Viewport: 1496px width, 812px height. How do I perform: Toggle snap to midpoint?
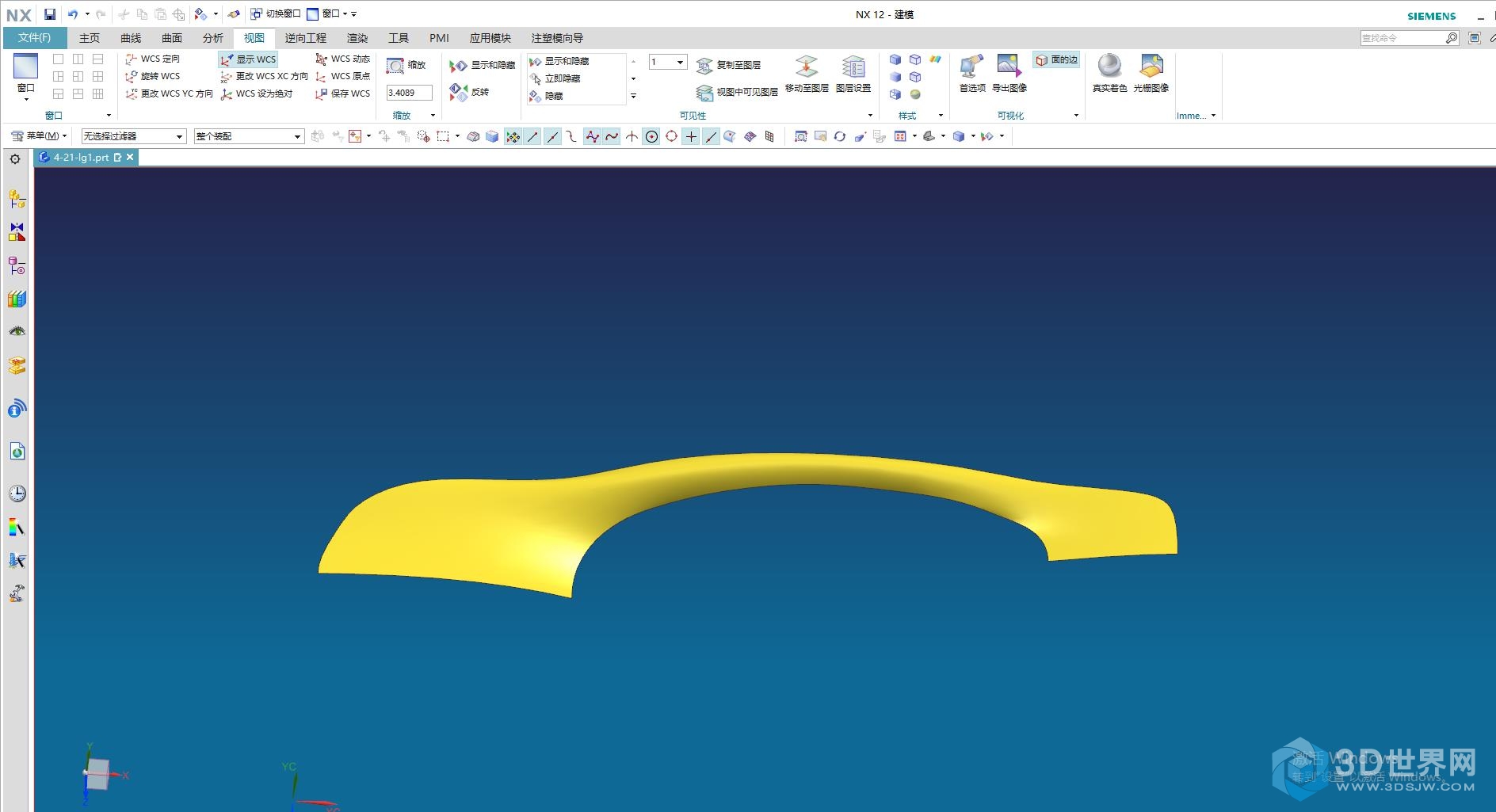[552, 136]
